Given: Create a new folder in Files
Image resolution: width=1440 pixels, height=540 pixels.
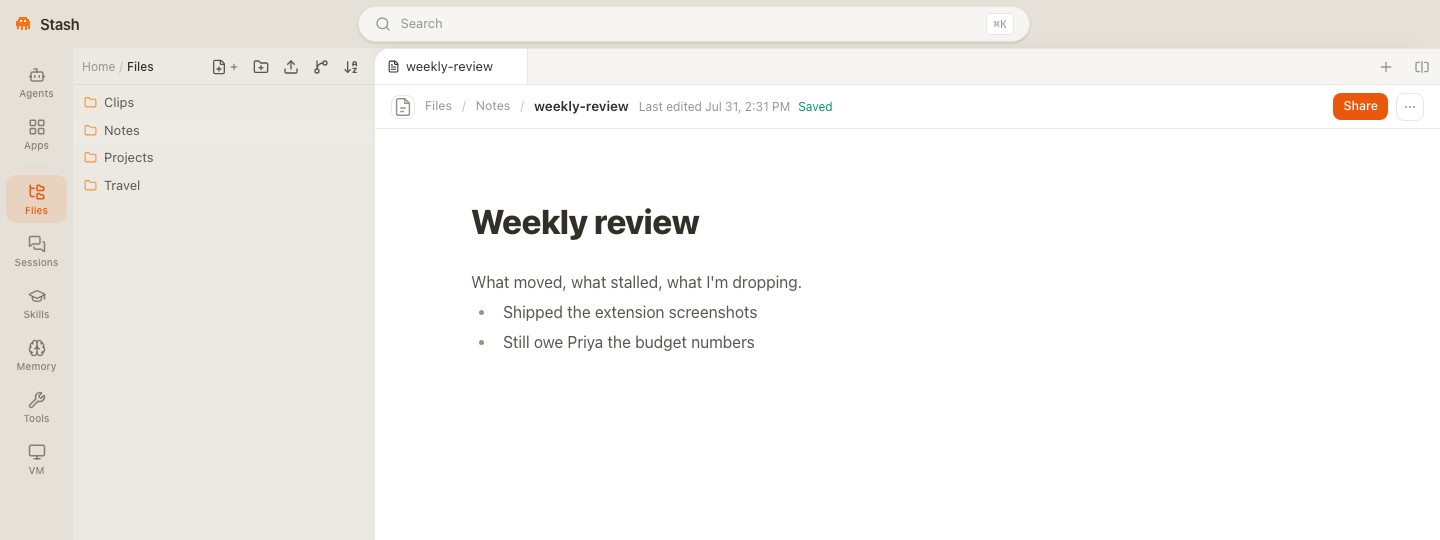Looking at the screenshot, I should pyautogui.click(x=261, y=67).
